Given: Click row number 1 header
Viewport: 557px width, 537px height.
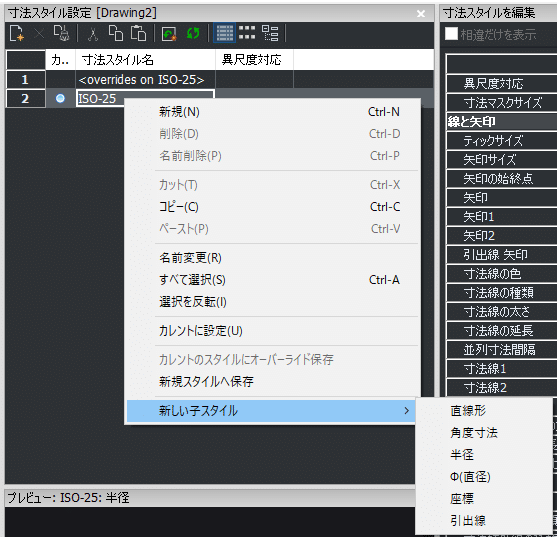Looking at the screenshot, I should [26, 79].
